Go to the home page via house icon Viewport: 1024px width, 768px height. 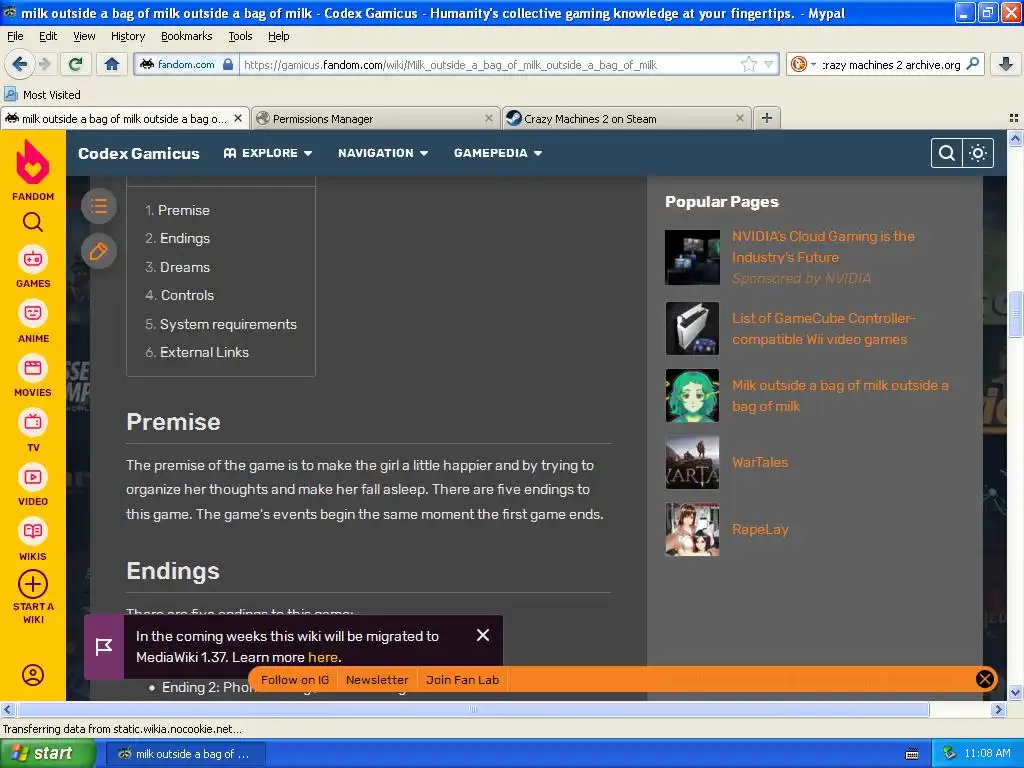[112, 64]
